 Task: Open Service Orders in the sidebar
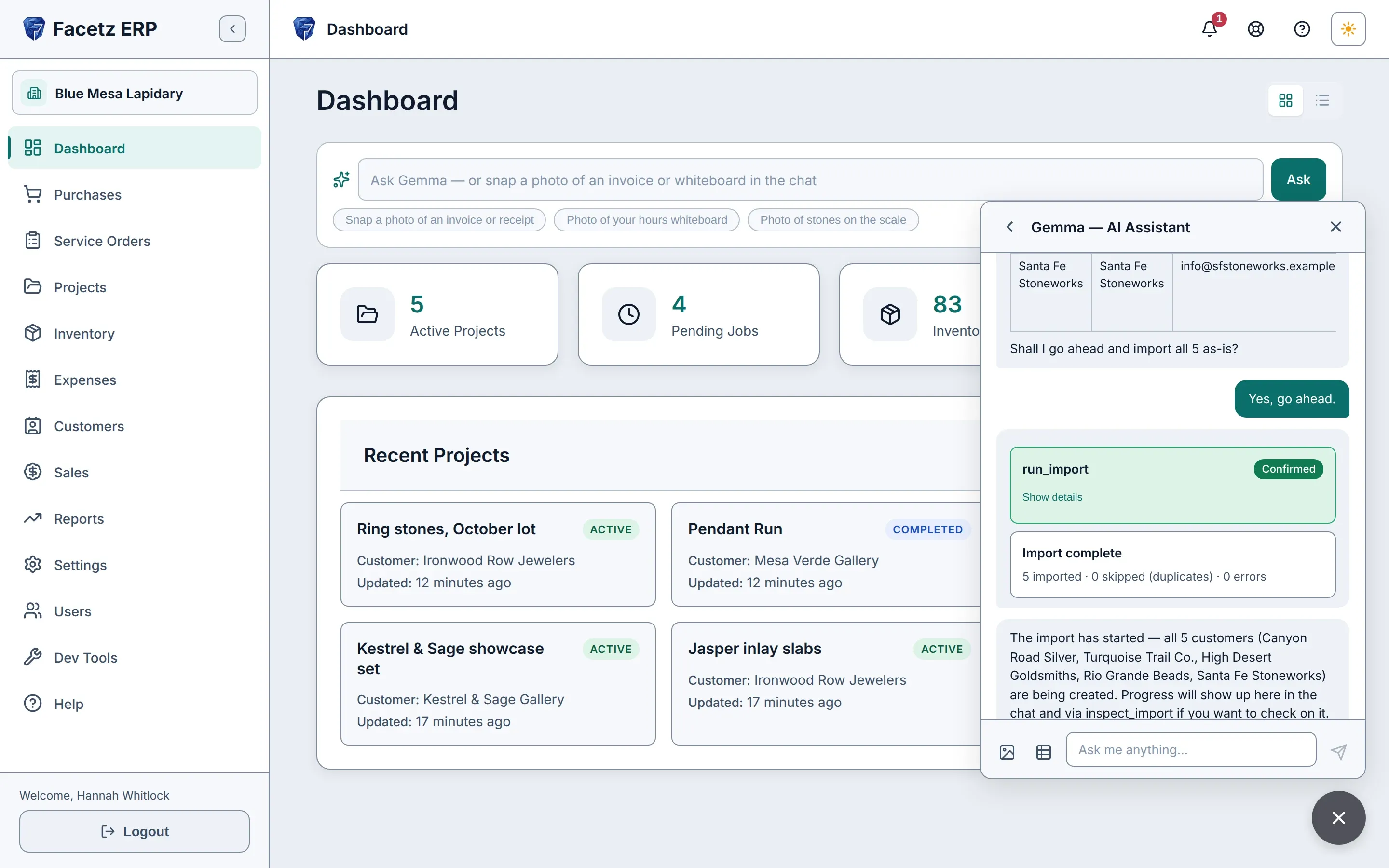pyautogui.click(x=134, y=241)
